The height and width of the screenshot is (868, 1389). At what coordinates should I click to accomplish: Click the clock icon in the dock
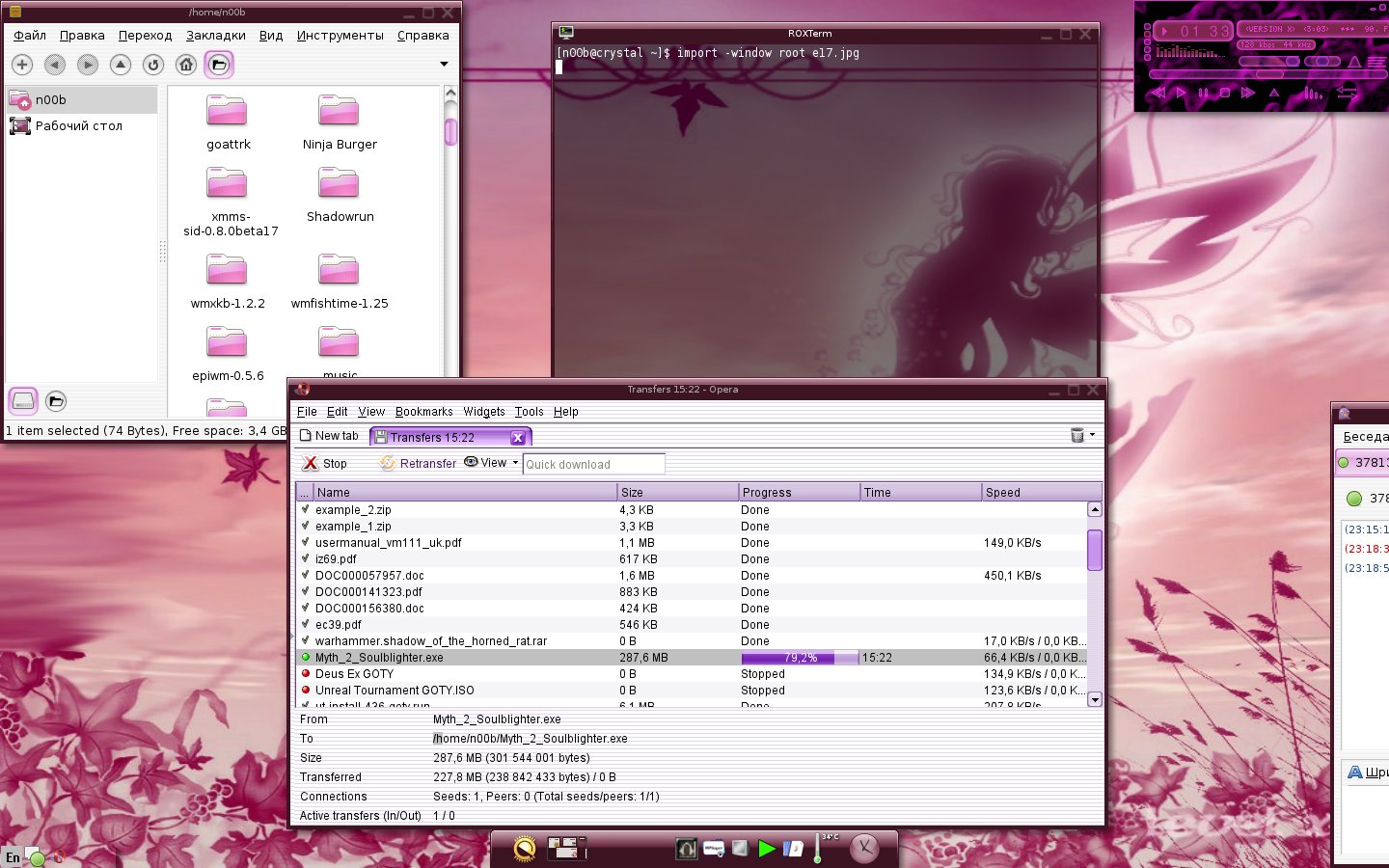[x=864, y=848]
